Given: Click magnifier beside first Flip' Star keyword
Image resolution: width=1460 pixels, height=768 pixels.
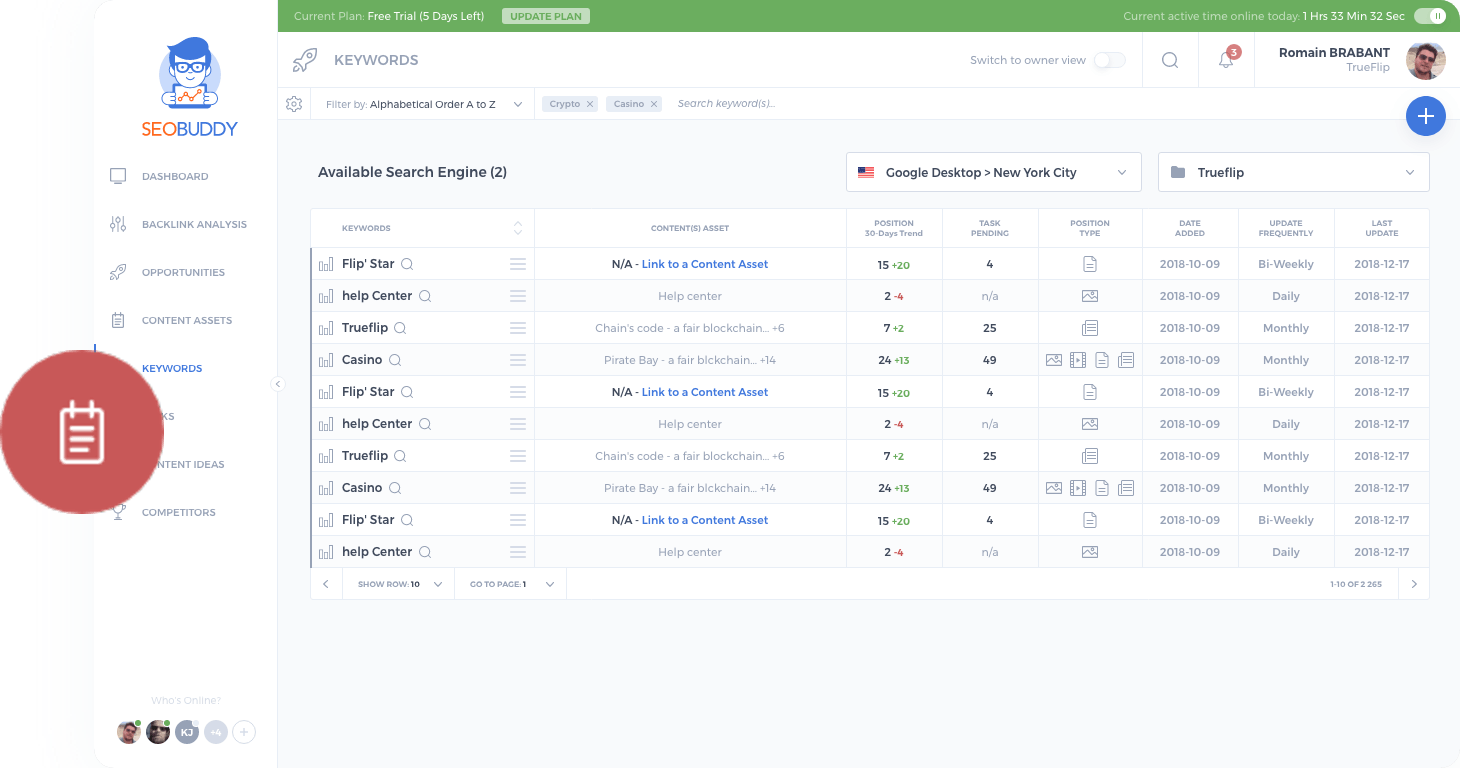Looking at the screenshot, I should coord(407,264).
